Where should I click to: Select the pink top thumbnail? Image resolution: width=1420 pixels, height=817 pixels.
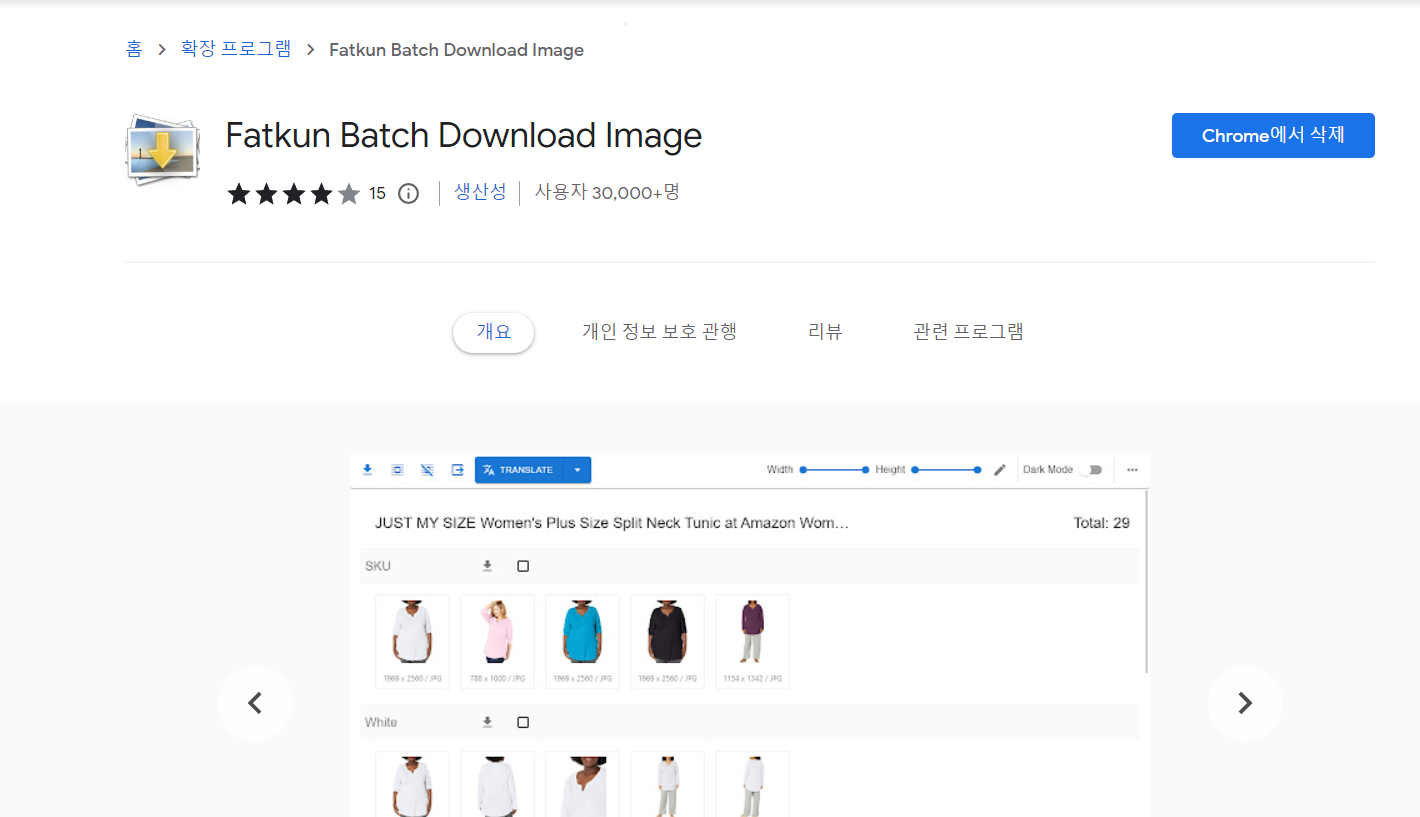tap(497, 642)
